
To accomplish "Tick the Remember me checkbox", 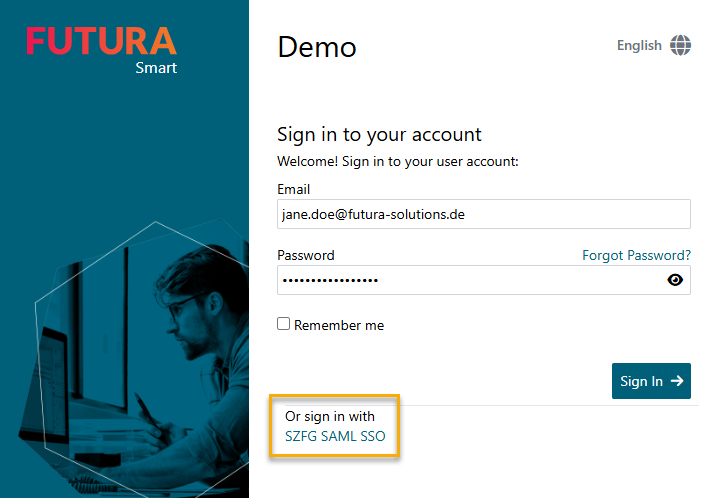I will [284, 324].
